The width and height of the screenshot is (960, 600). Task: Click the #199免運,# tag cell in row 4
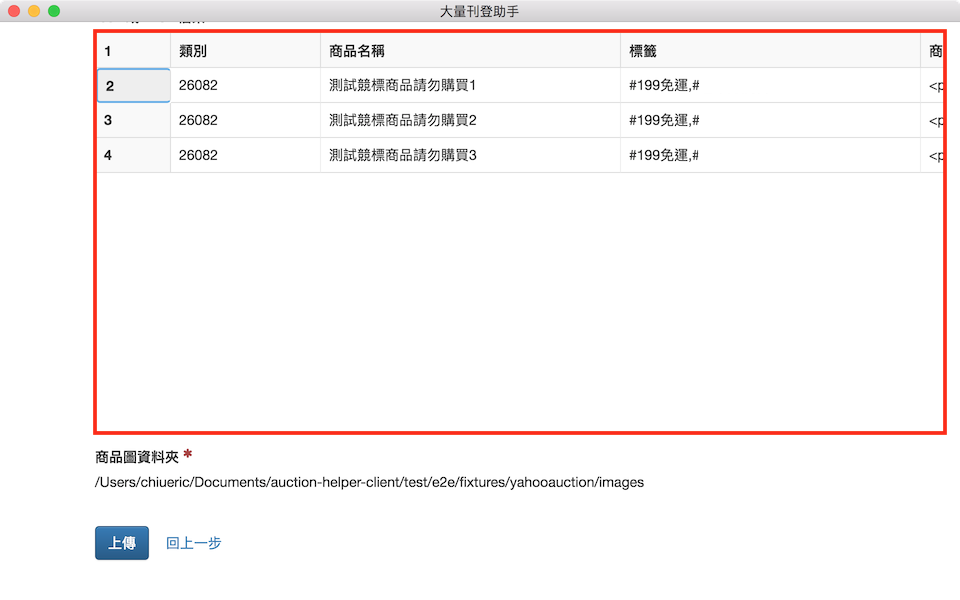[x=770, y=155]
